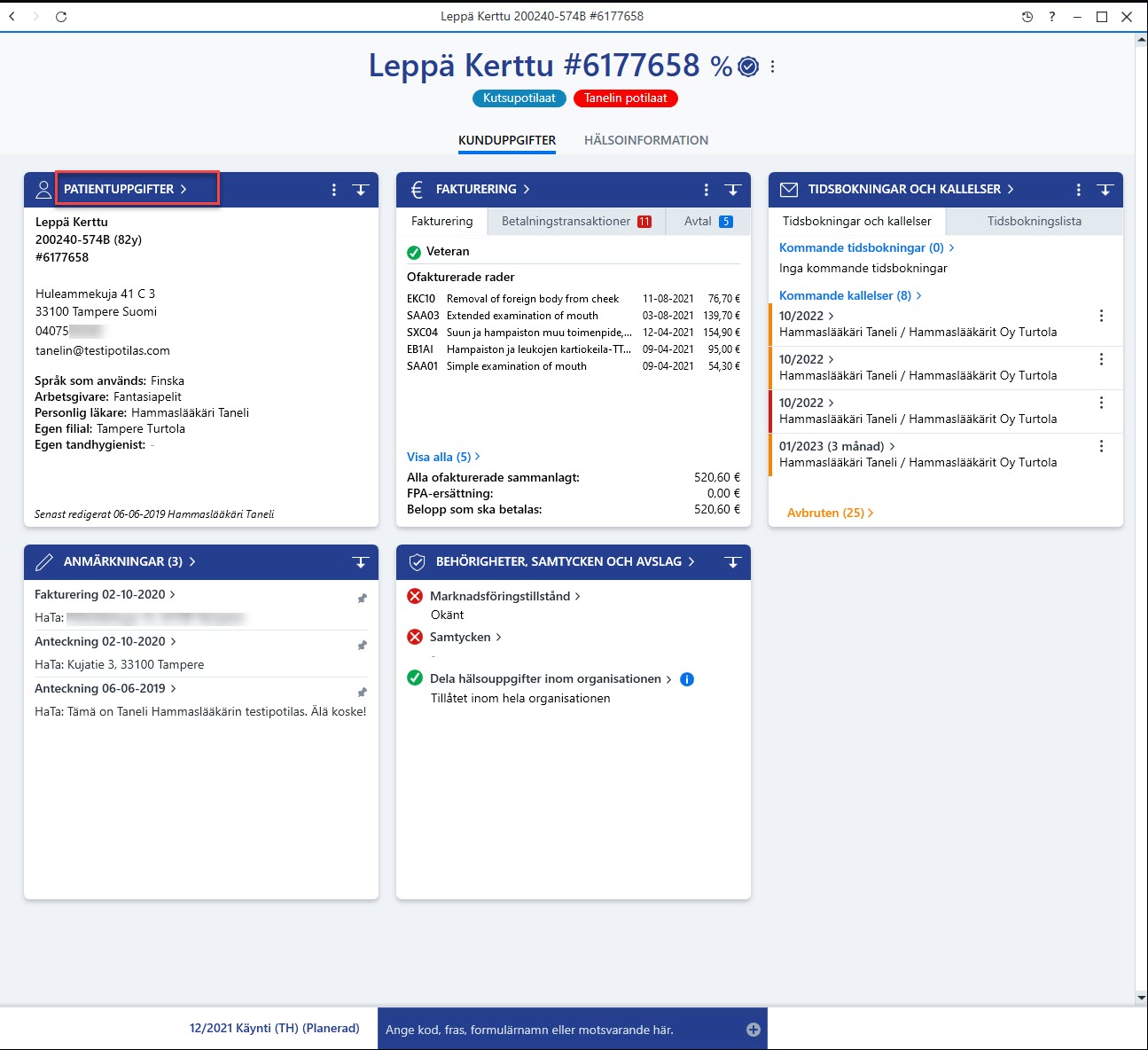This screenshot has height=1050, width=1148.
Task: Open the Anmärkningar (3) heading
Action: point(129,561)
